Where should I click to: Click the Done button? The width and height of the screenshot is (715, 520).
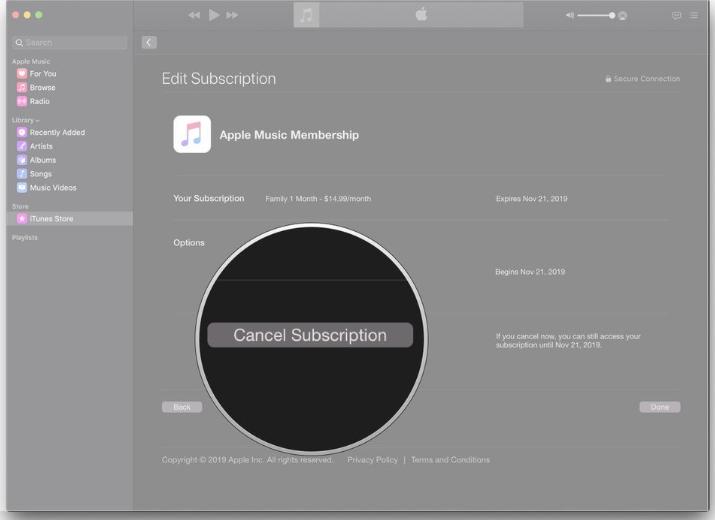pyautogui.click(x=660, y=407)
